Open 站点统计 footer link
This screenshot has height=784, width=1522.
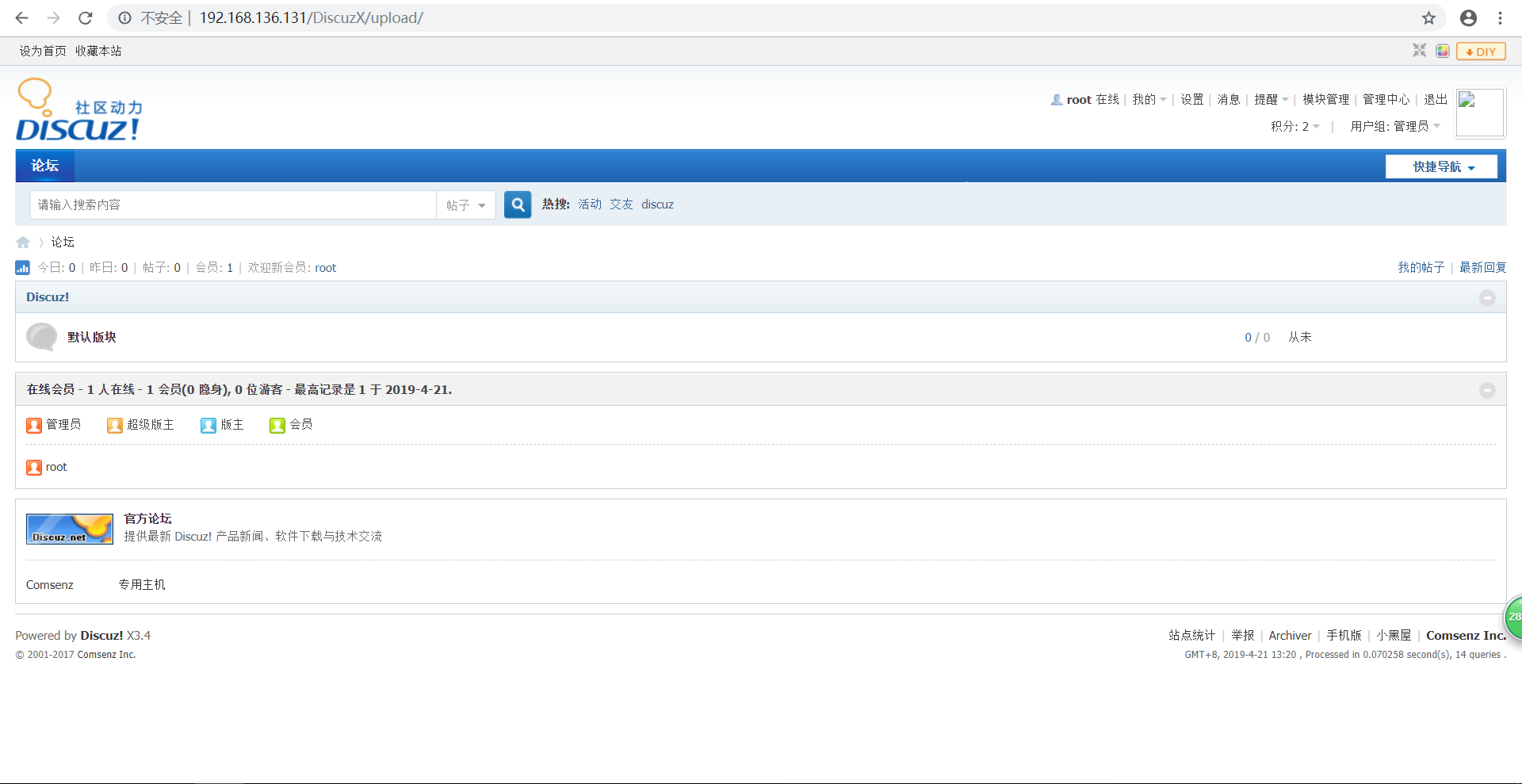[x=1191, y=635]
